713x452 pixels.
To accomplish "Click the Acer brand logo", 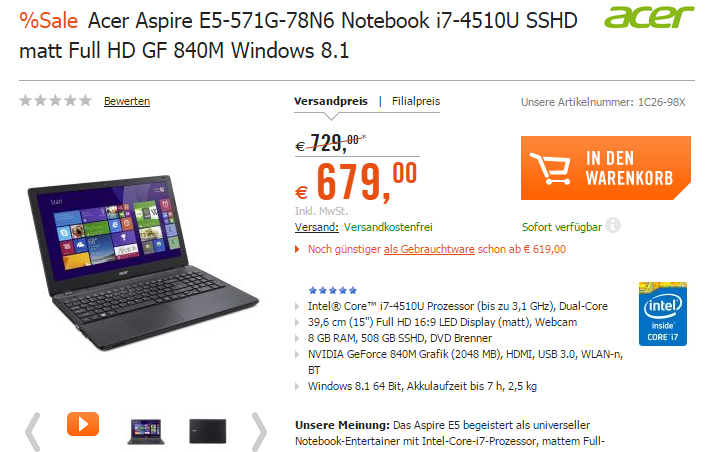I will click(649, 18).
